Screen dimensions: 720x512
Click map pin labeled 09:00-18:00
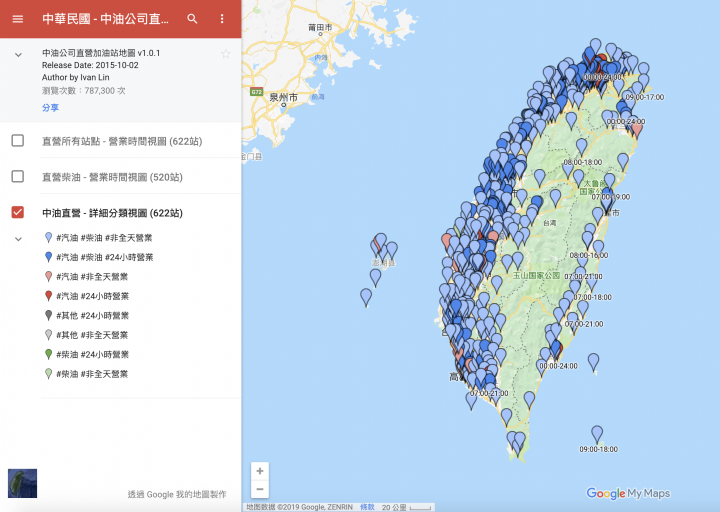click(x=596, y=435)
